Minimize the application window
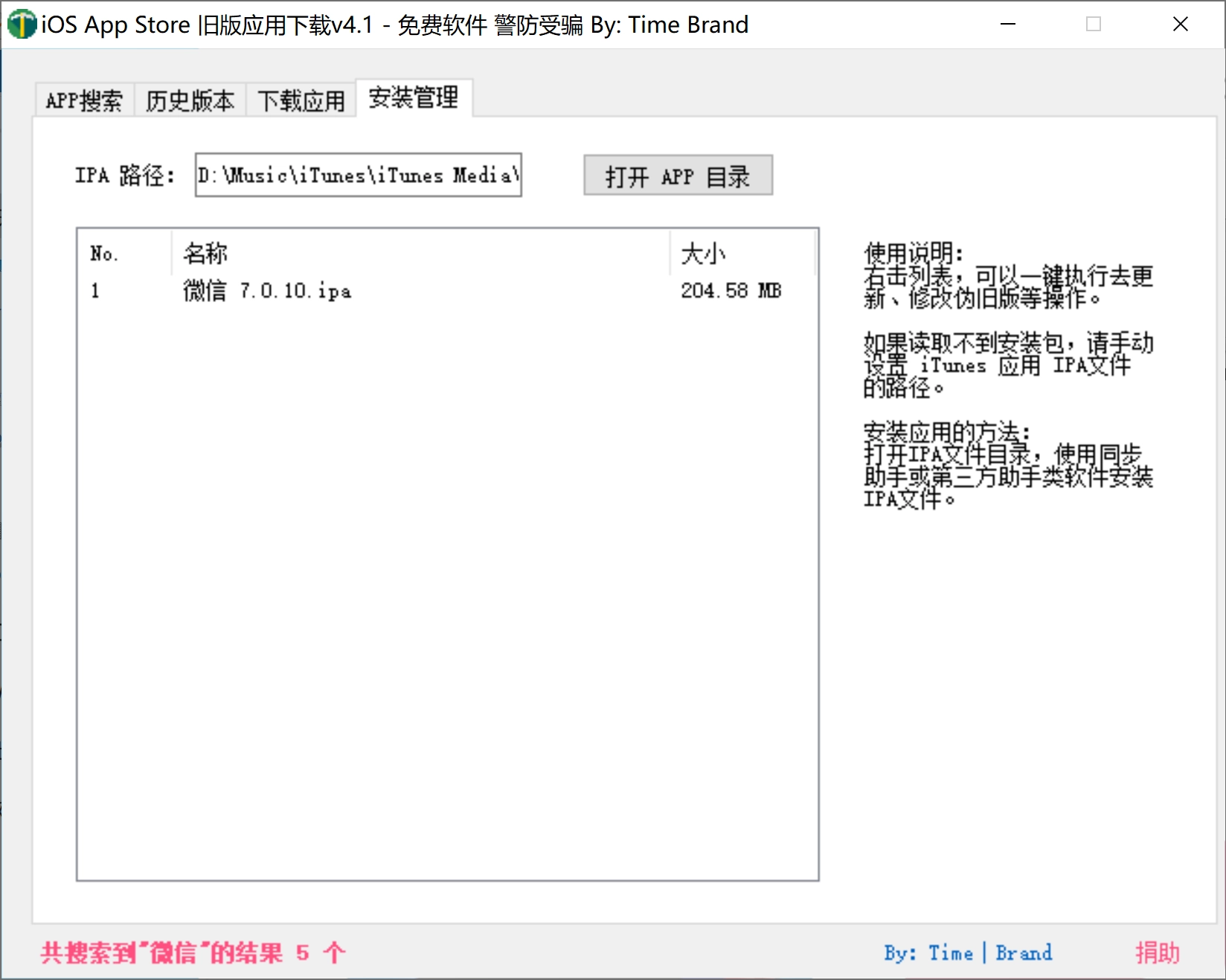This screenshot has width=1226, height=980. coord(1008,25)
